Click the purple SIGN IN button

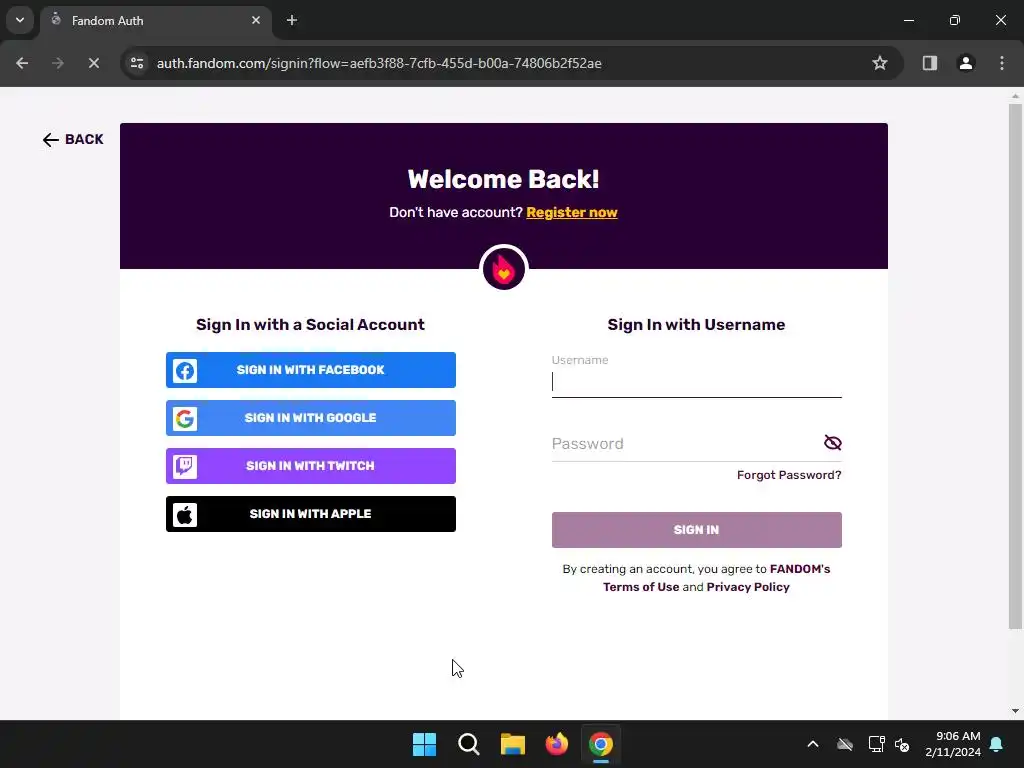coord(697,530)
